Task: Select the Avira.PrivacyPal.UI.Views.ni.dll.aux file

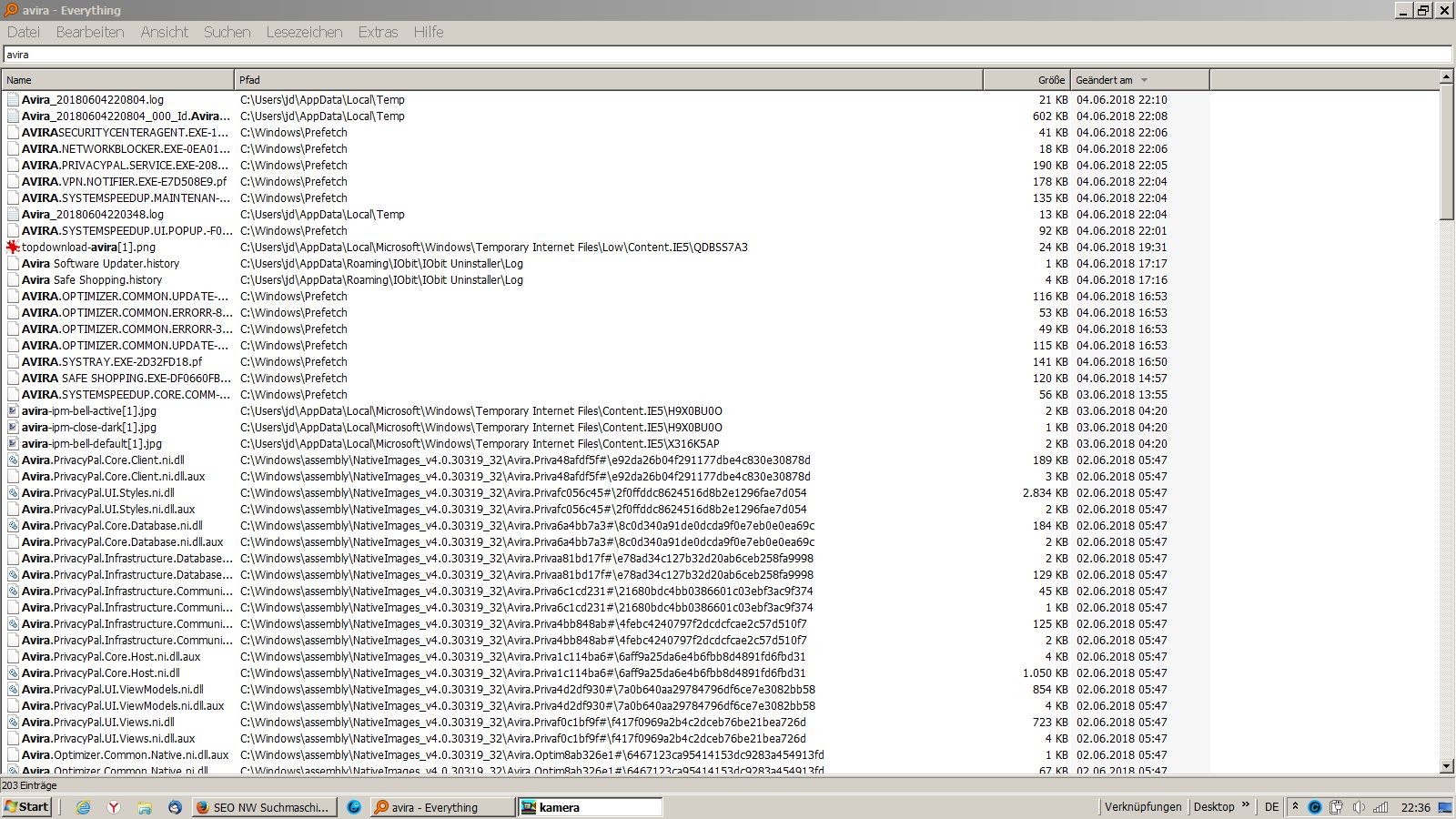Action: pos(108,739)
